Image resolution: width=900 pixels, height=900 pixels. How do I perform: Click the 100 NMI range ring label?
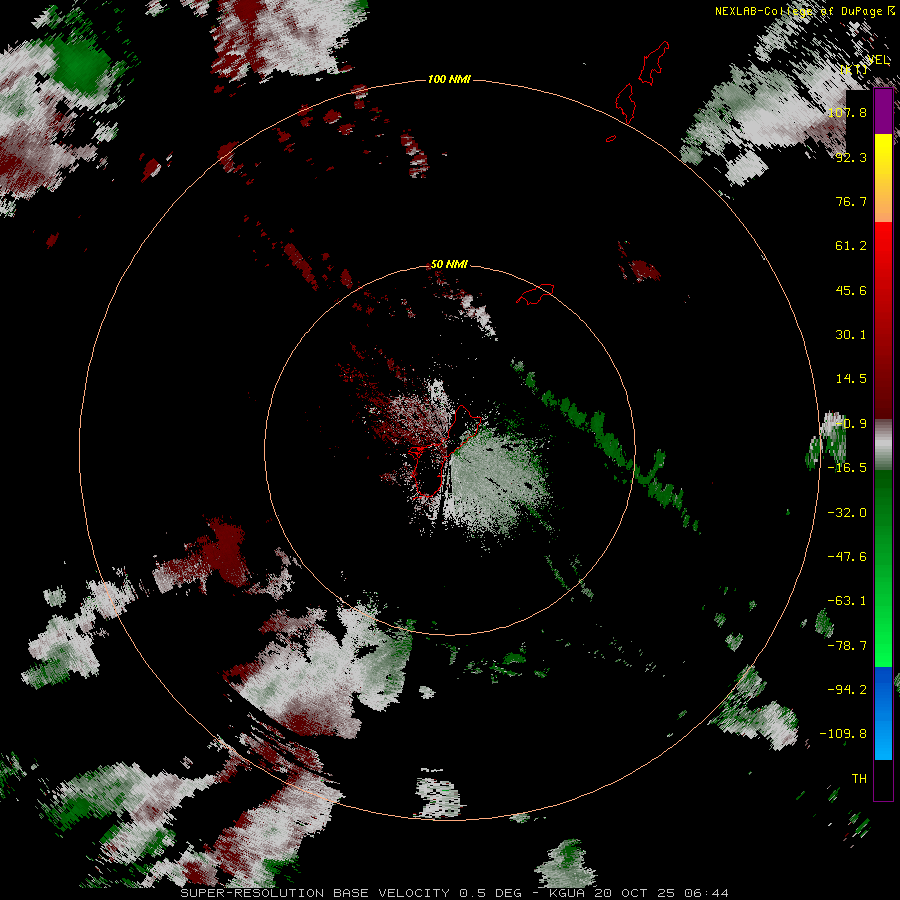point(449,79)
